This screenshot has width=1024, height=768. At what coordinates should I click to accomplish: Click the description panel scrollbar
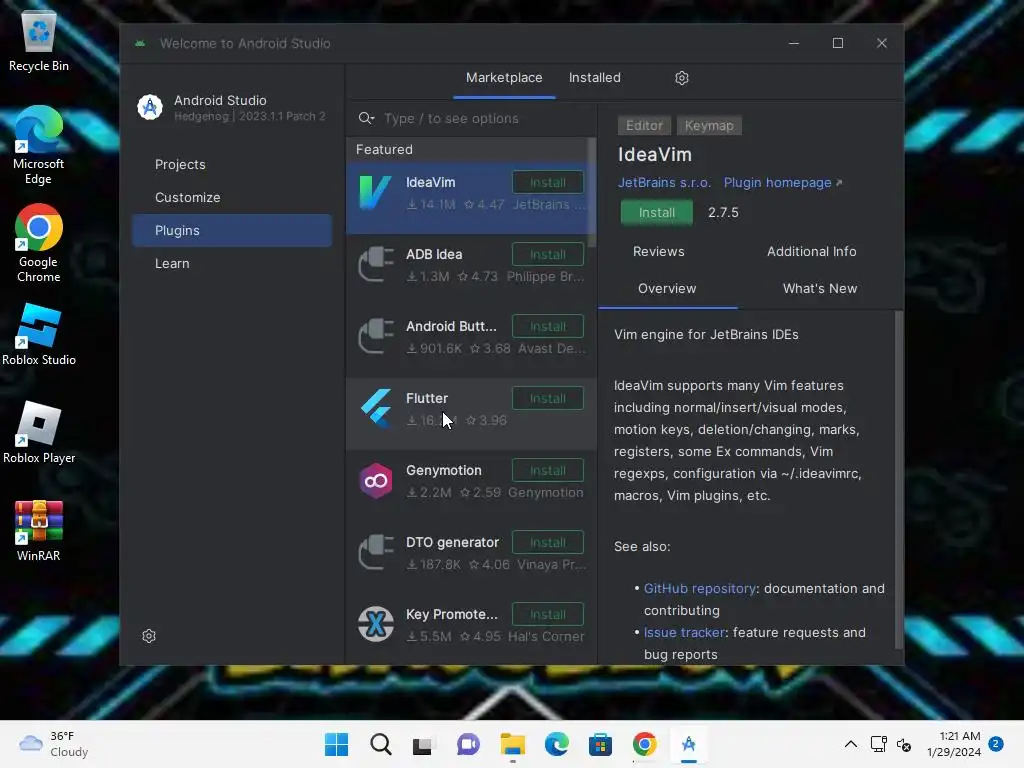pos(899,479)
